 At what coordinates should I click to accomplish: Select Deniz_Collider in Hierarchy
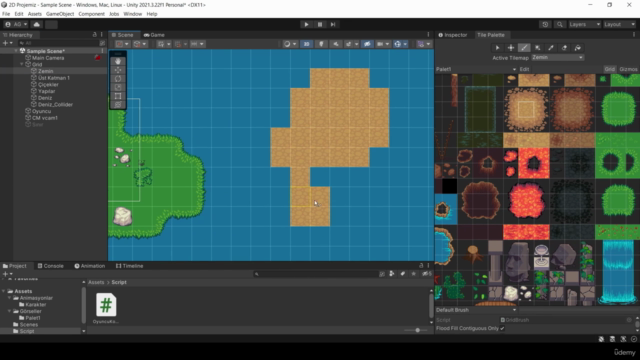pyautogui.click(x=55, y=104)
